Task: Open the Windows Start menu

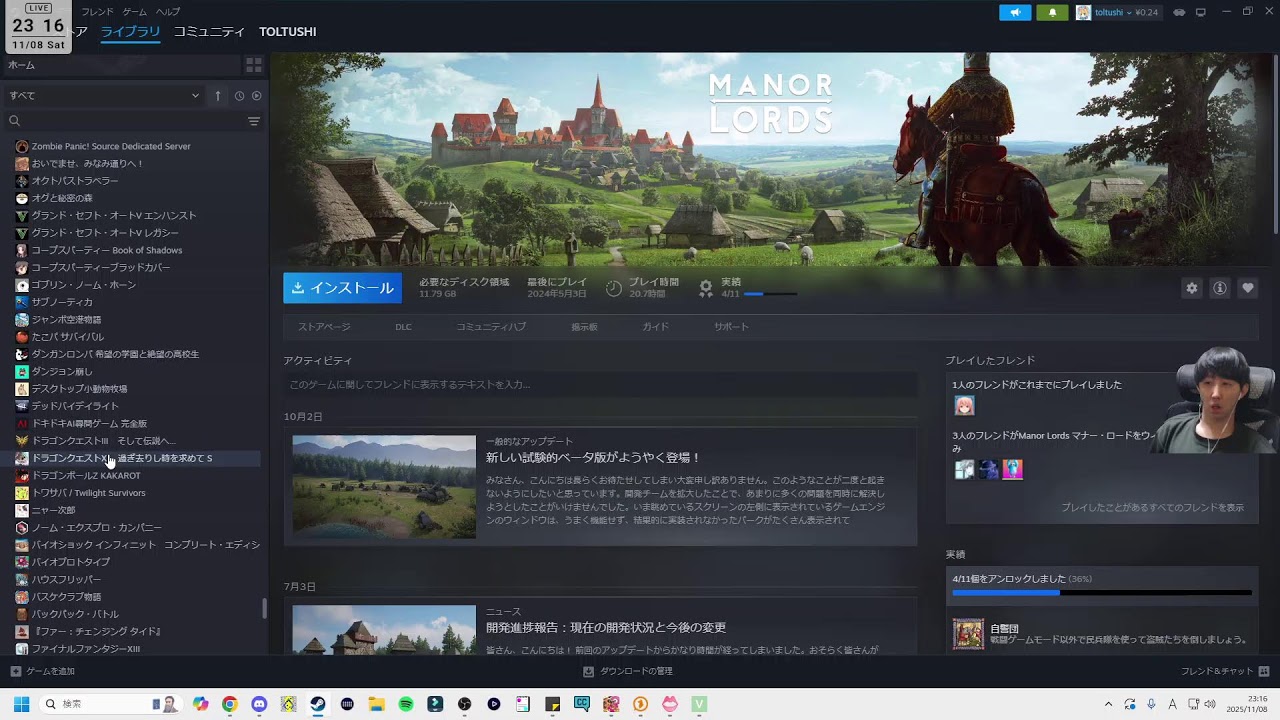Action: pos(21,704)
